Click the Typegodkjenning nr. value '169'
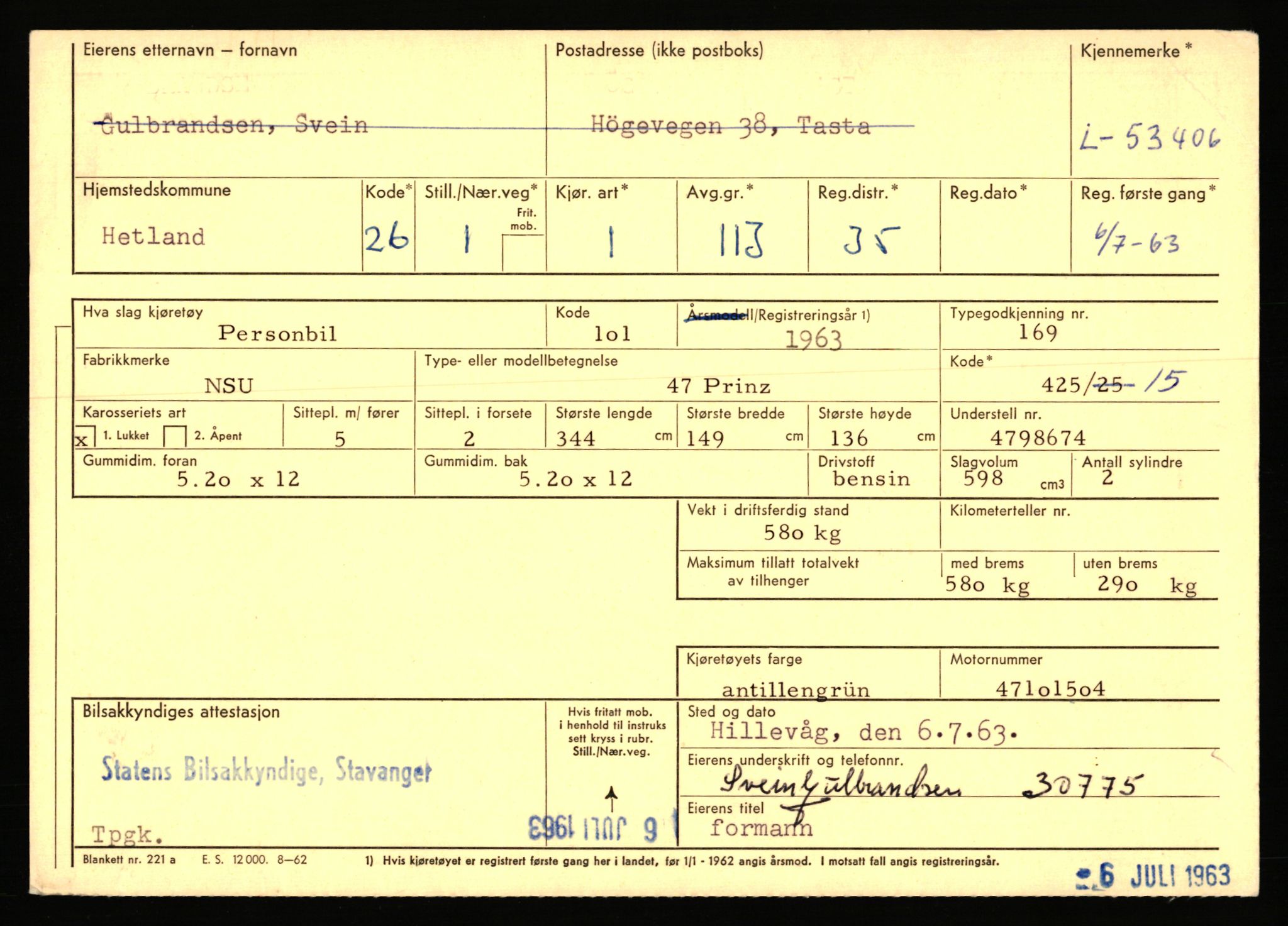 click(x=1038, y=333)
